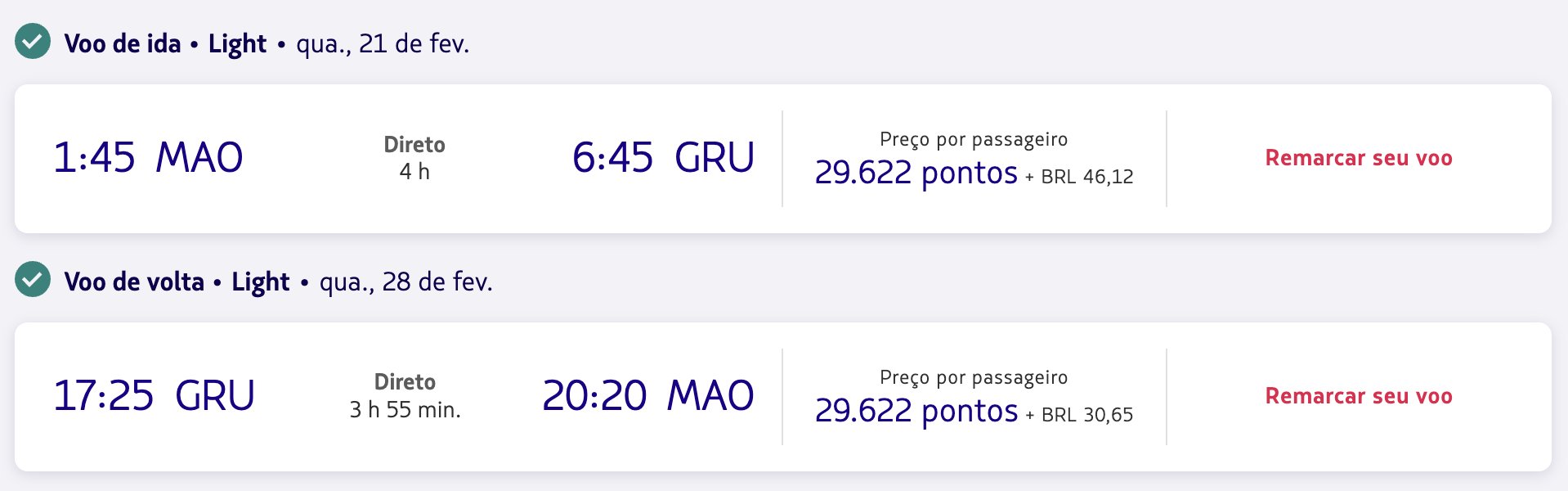Click the outbound Light fare label
Viewport: 1568px width, 491px height.
tap(237, 44)
